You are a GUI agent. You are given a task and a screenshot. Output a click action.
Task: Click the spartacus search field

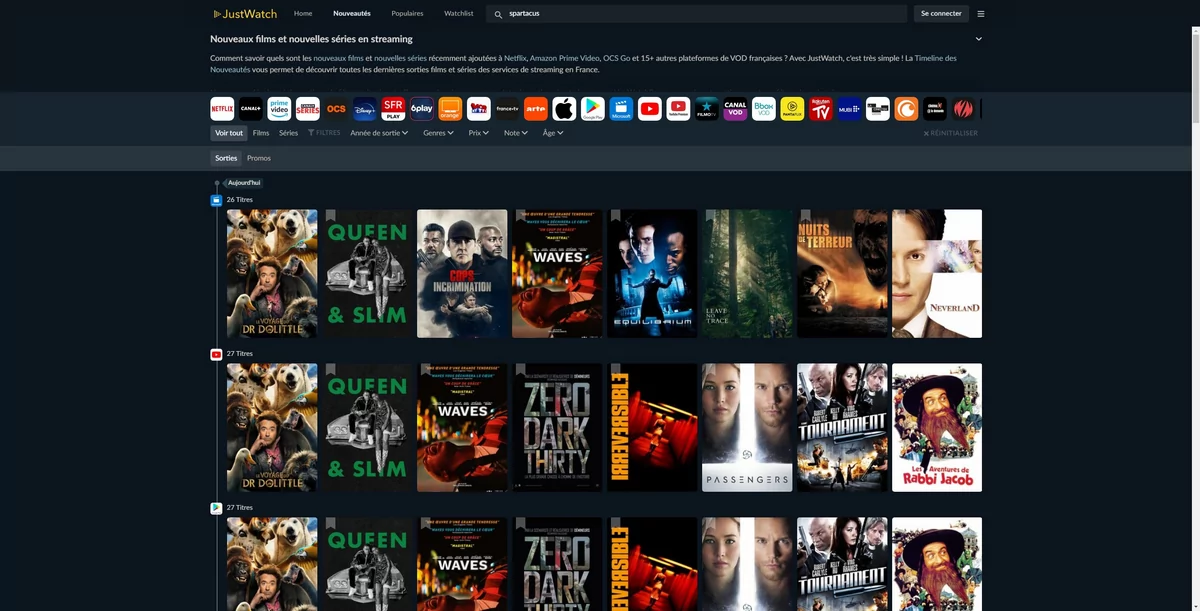pos(698,14)
